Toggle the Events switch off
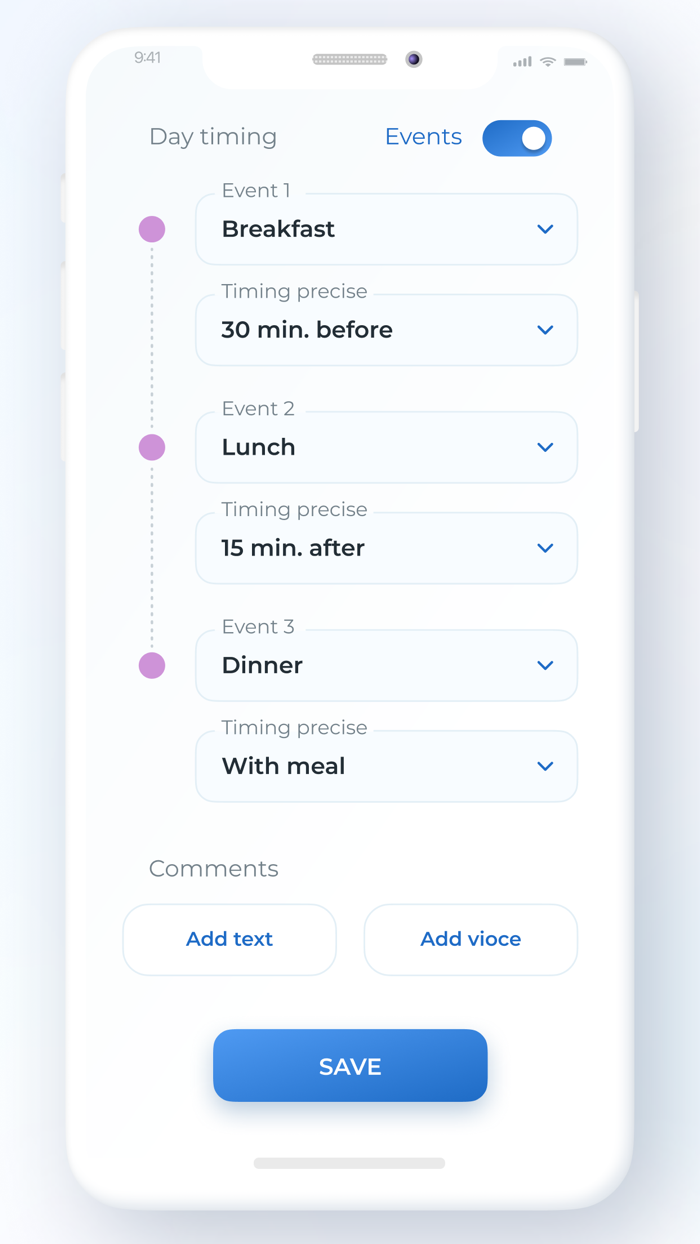 (517, 138)
